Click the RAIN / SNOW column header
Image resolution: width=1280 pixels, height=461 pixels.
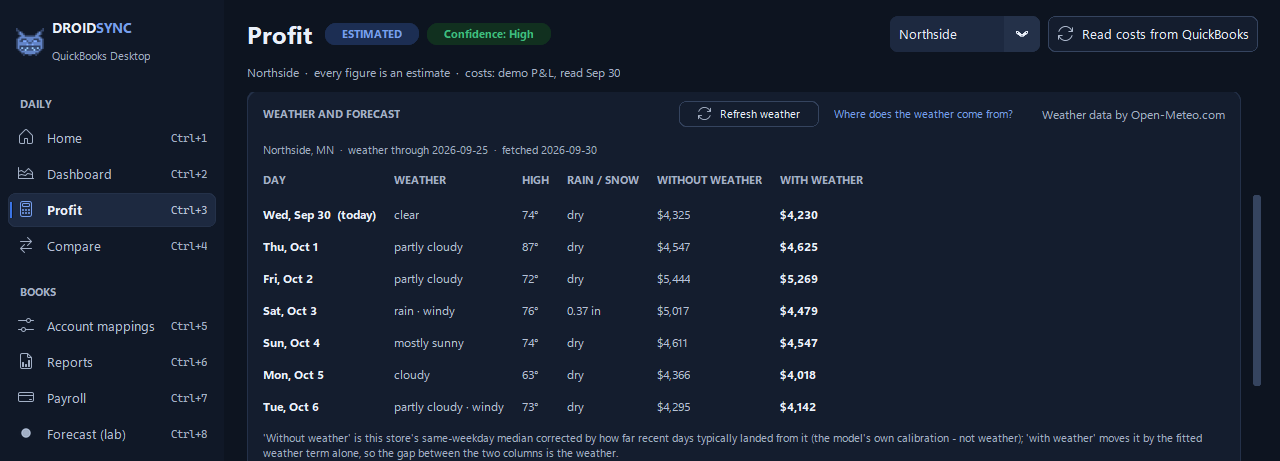tap(603, 180)
